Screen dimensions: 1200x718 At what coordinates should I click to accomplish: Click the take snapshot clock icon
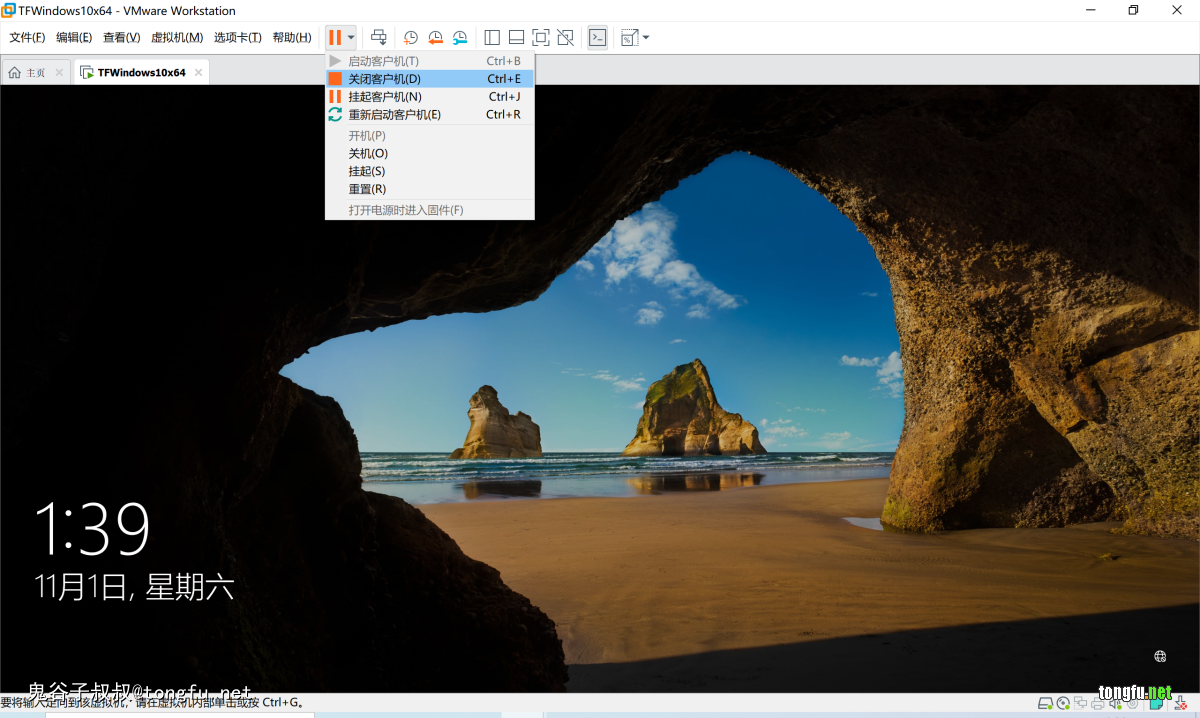pos(411,38)
